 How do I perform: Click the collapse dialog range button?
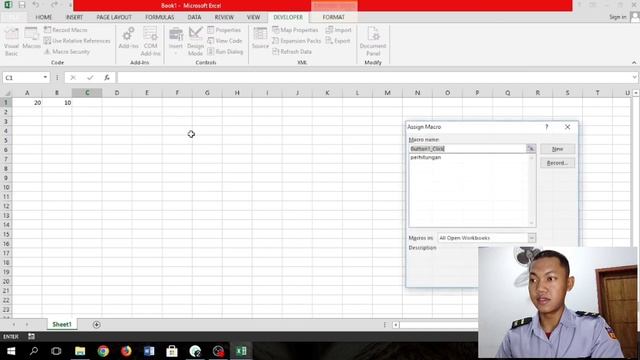pos(531,149)
